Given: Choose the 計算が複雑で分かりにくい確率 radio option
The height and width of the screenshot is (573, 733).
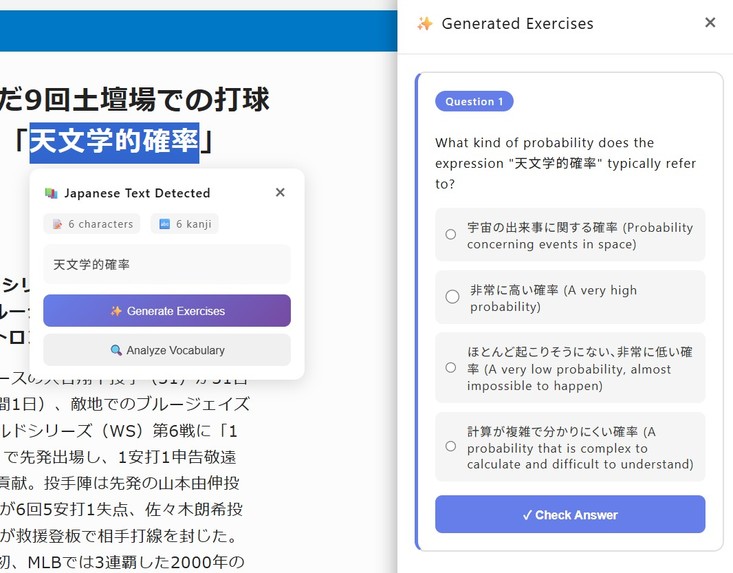Looking at the screenshot, I should (451, 446).
